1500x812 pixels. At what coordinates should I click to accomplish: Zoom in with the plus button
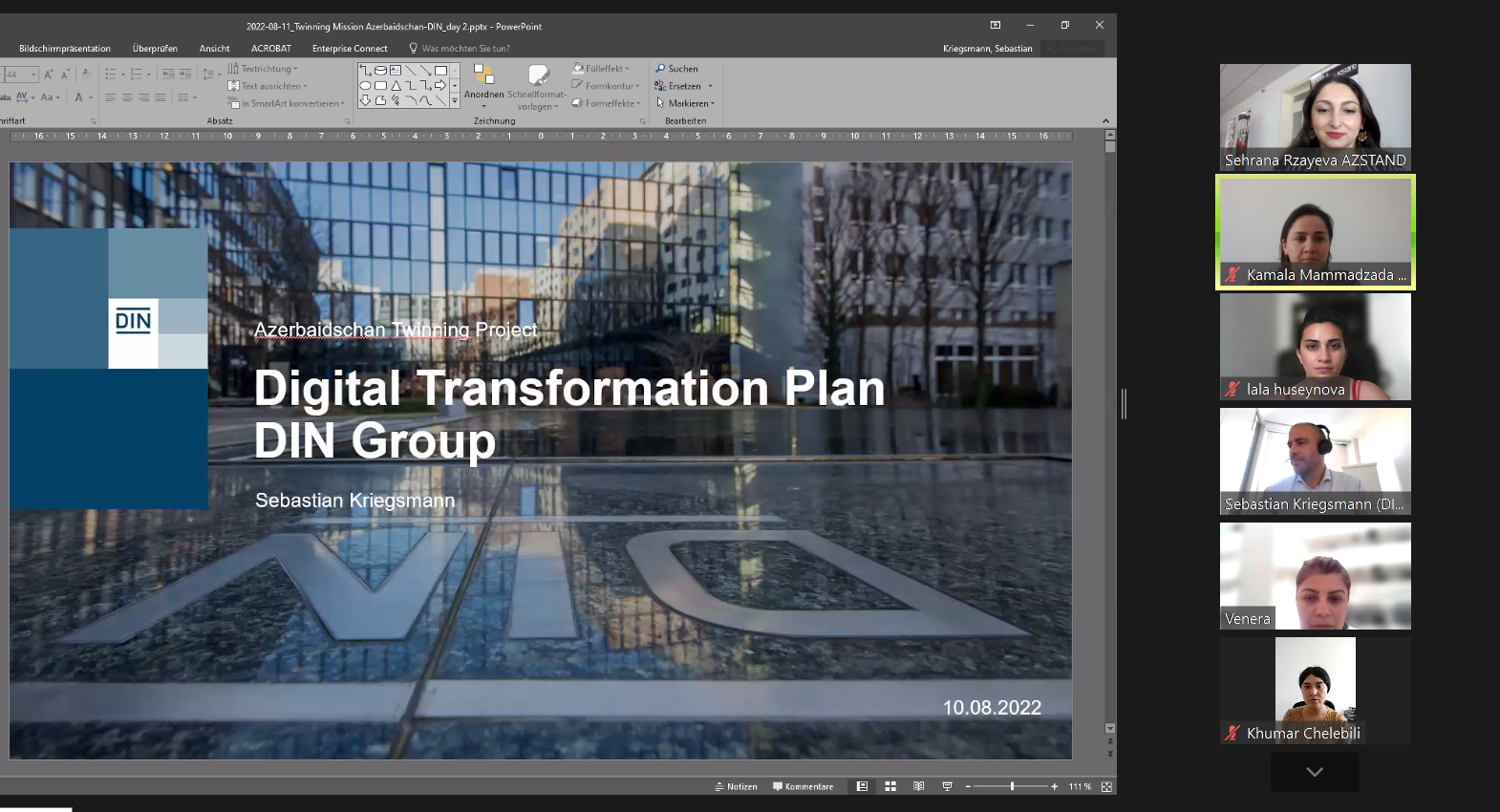[1055, 787]
